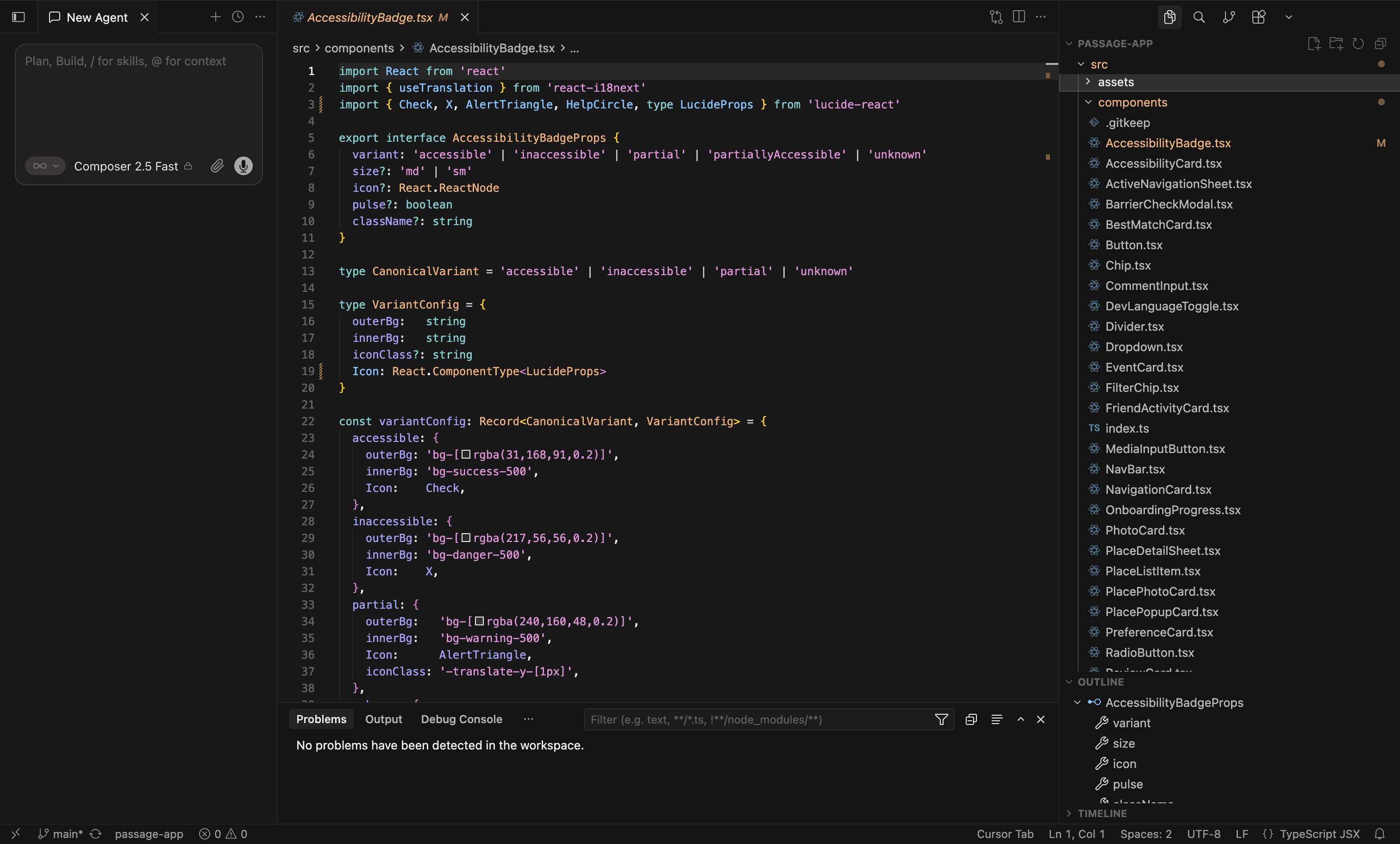
Task: Open color picker for rgba(240,160,48,0.2)
Action: tap(480, 621)
